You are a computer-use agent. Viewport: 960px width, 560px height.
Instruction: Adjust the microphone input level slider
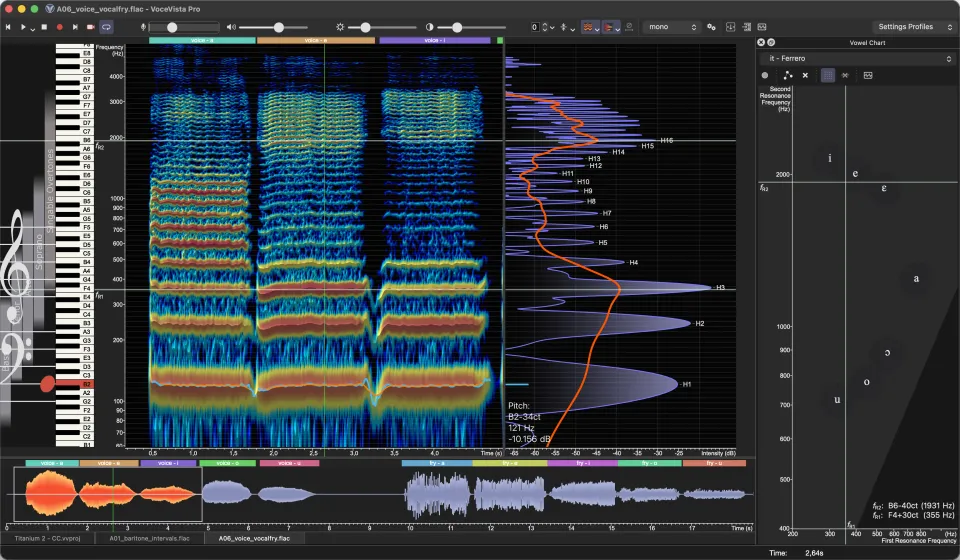(184, 27)
